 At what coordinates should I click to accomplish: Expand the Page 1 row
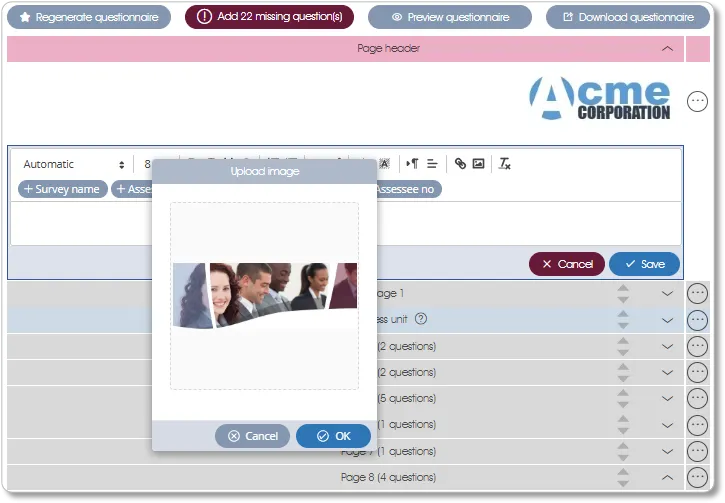pyautogui.click(x=667, y=294)
